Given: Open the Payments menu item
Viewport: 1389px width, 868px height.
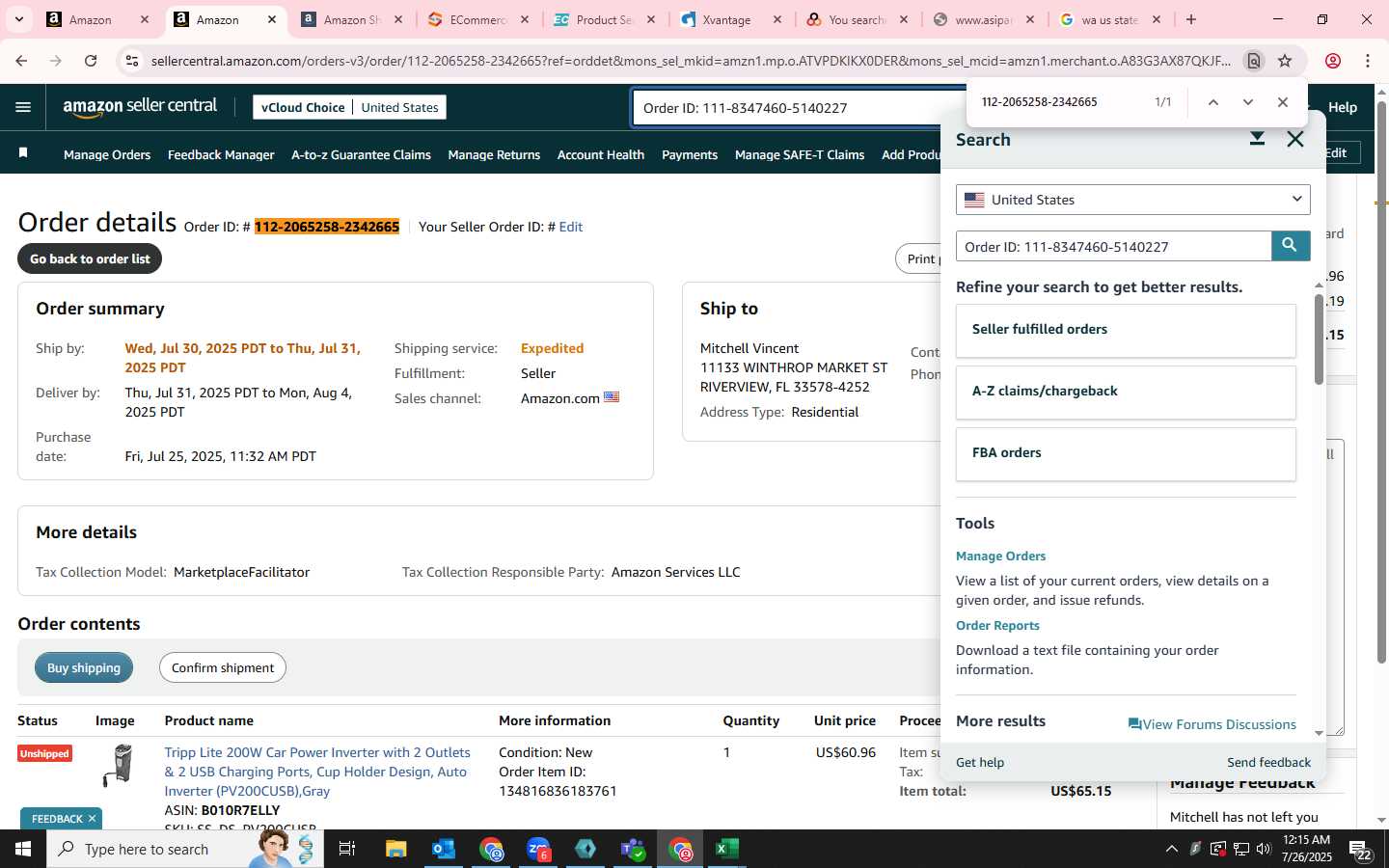Looking at the screenshot, I should 690,154.
